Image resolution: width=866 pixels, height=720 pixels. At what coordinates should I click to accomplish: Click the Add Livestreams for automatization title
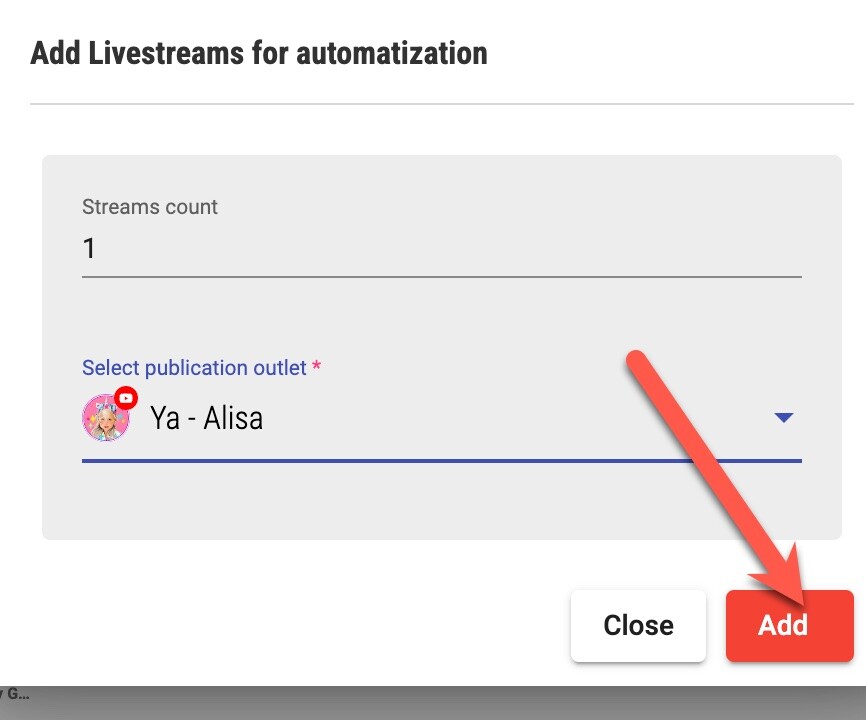(x=259, y=52)
